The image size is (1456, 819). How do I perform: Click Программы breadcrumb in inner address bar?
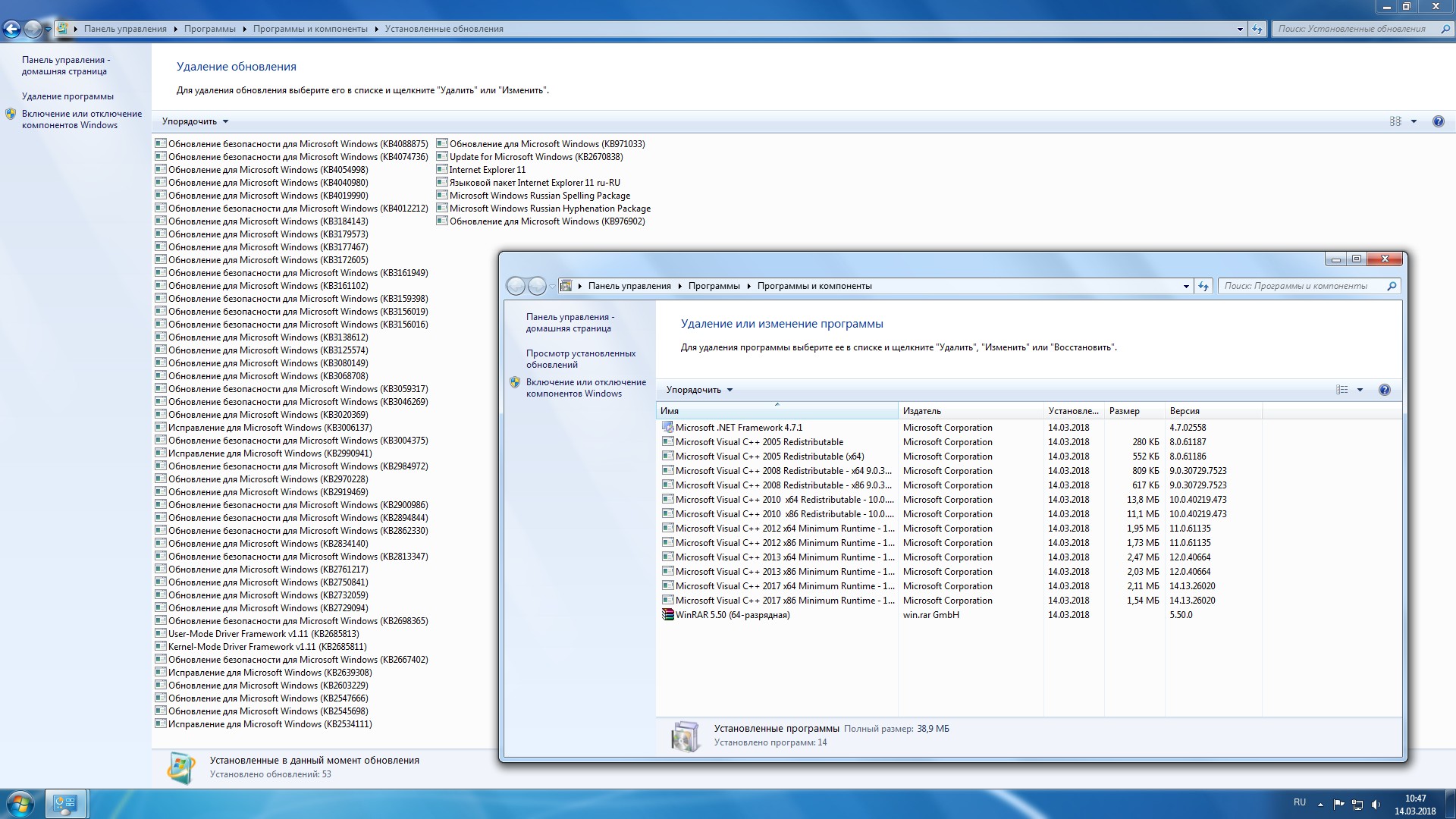coord(714,286)
